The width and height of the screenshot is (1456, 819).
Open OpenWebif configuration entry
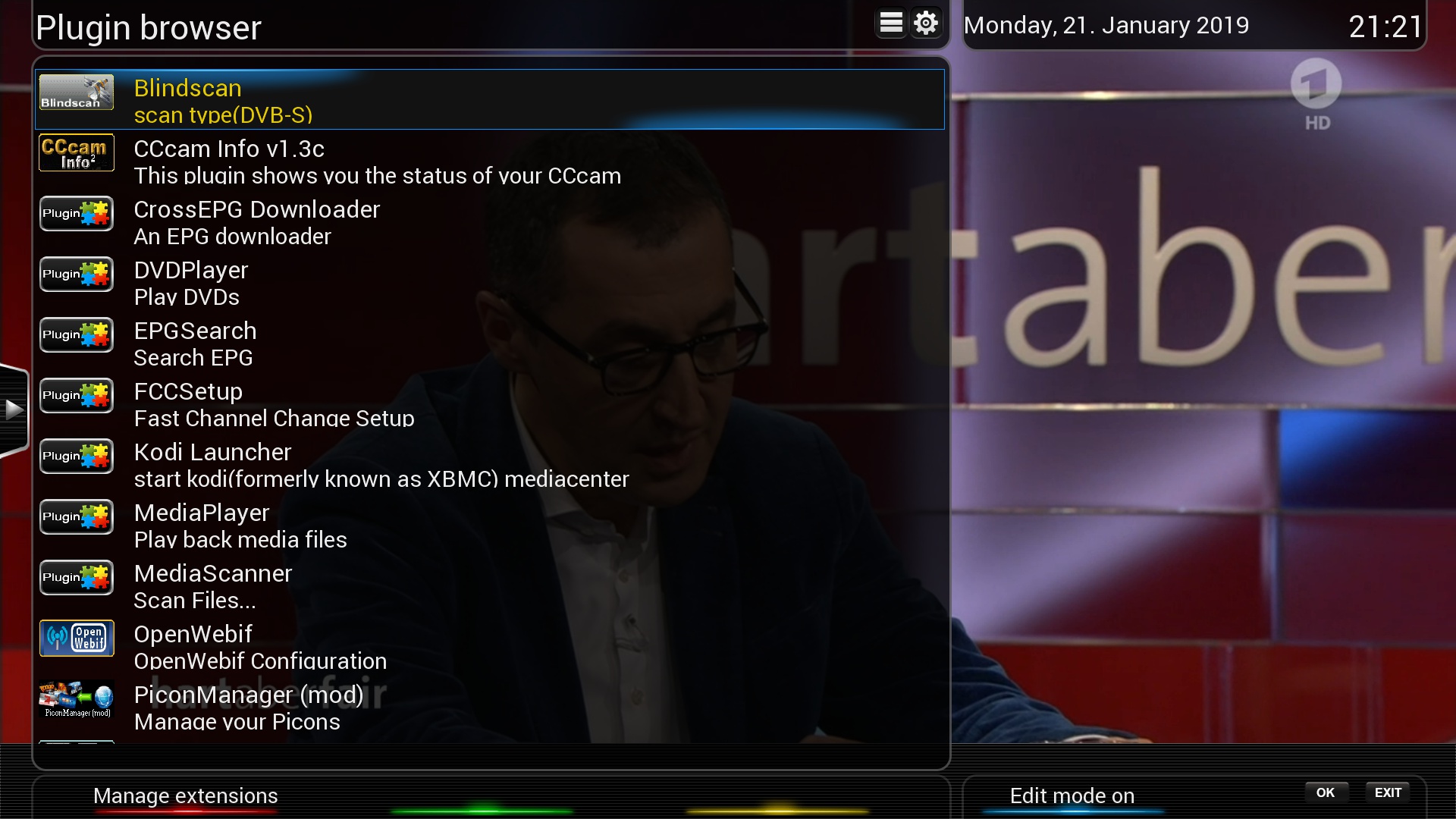pos(490,645)
